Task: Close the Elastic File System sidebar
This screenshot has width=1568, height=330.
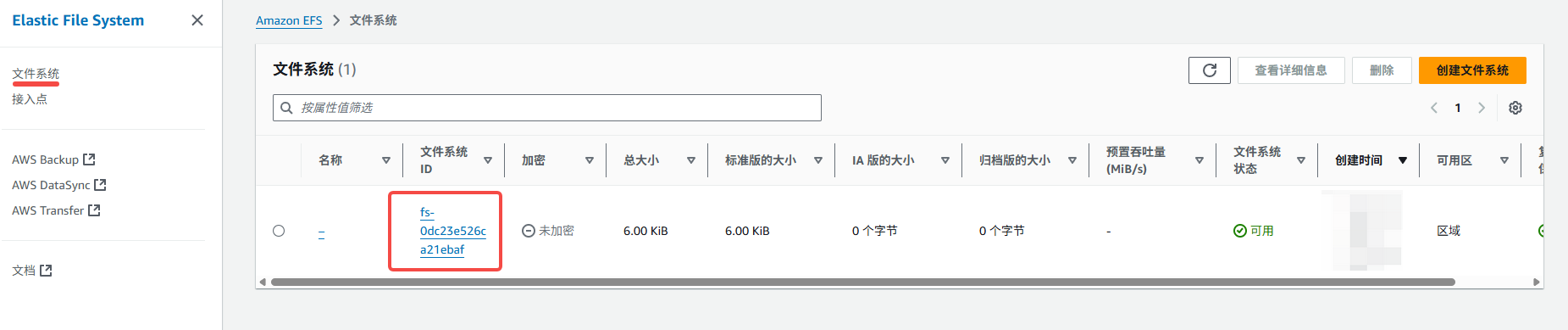Action: [x=197, y=20]
